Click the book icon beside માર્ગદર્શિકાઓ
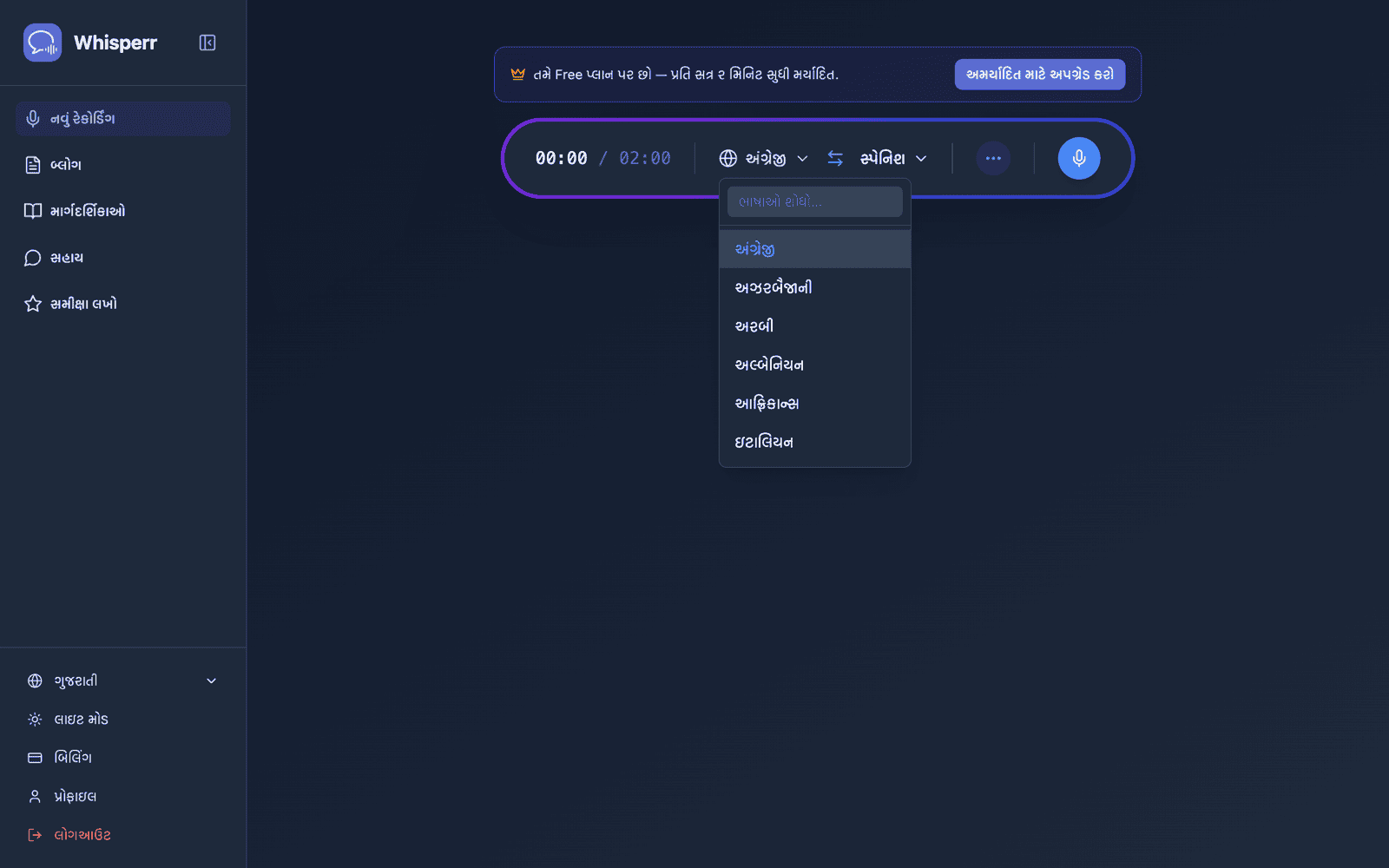This screenshot has height=868, width=1389. coord(33,211)
